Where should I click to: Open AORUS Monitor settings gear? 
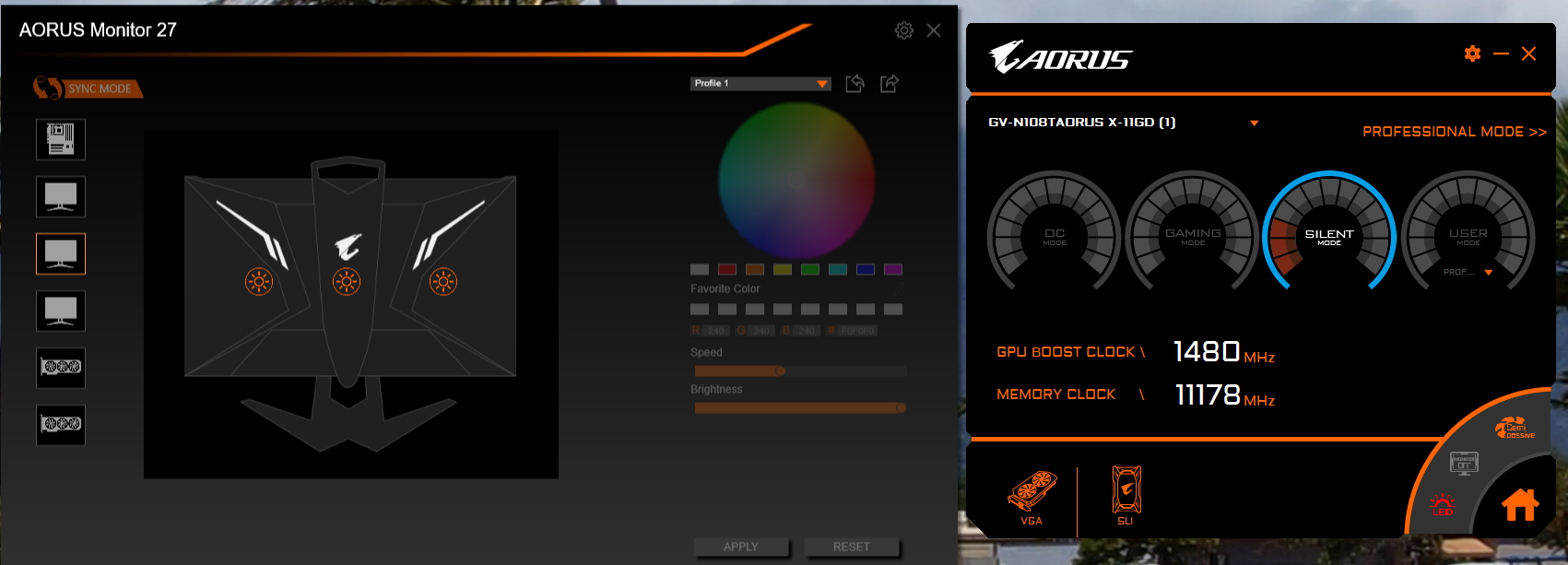pos(904,30)
